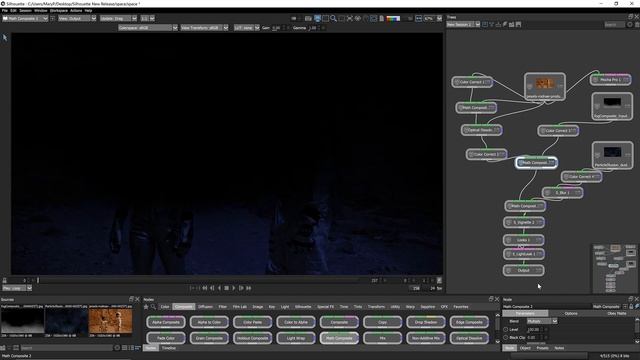Select the Mocha Pro 1 node in Trees
640x360 pixels.
(x=610, y=80)
